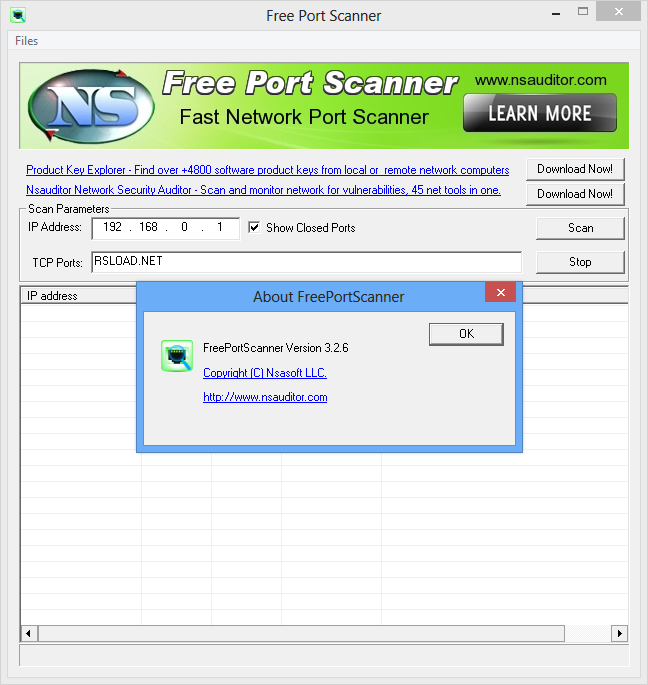This screenshot has width=648, height=685.
Task: Close the Free Port Scanner window
Action: (x=618, y=12)
